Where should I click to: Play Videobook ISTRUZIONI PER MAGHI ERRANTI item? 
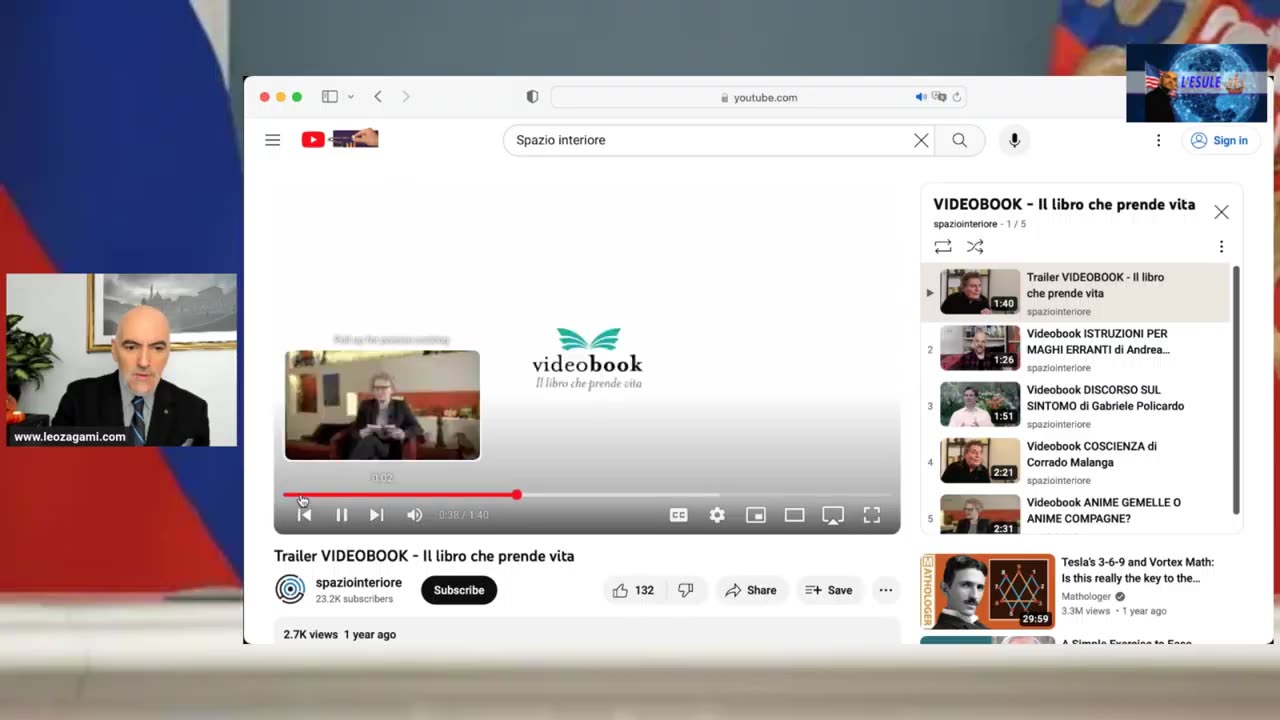click(x=1075, y=349)
